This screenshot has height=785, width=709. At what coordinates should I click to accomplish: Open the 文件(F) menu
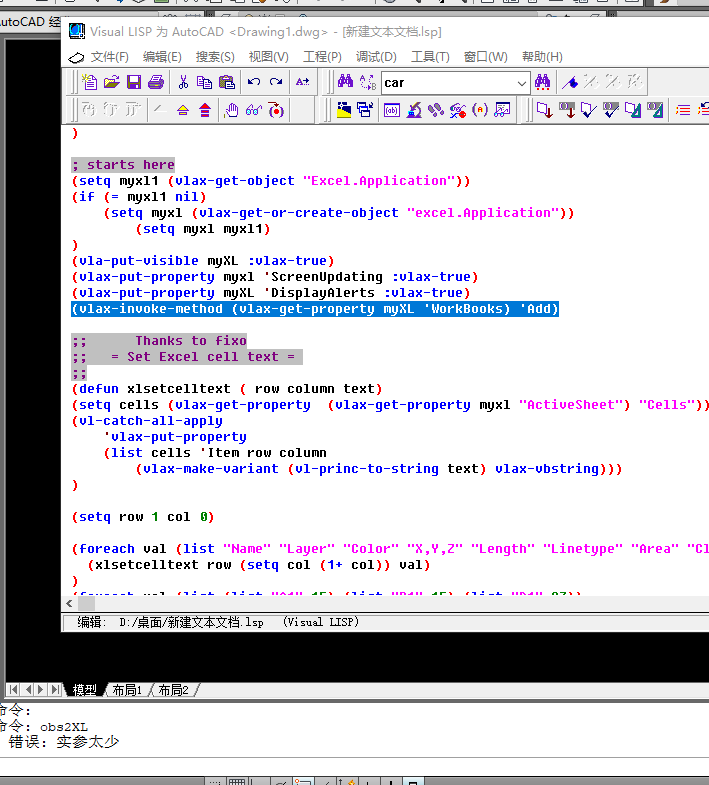(x=110, y=57)
